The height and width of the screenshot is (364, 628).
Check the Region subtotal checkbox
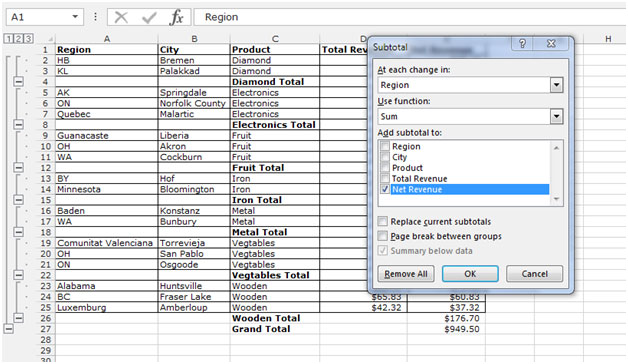coord(384,146)
